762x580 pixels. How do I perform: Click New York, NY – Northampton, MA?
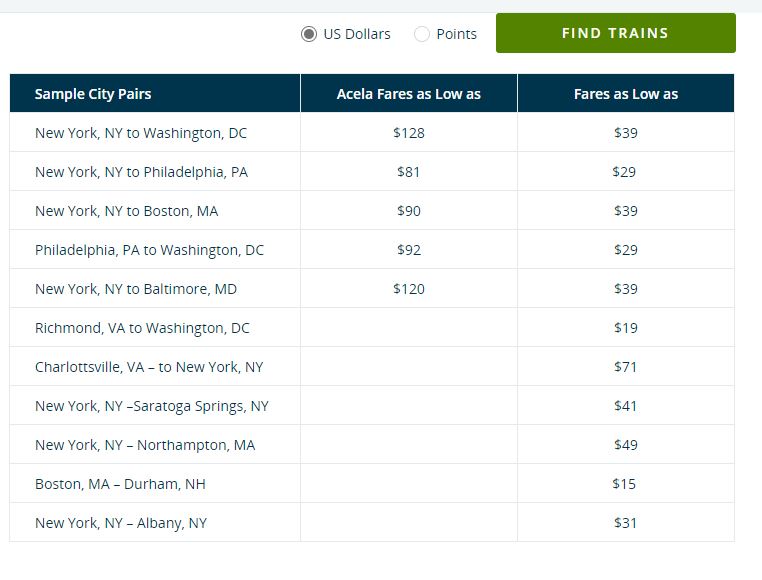click(x=145, y=445)
